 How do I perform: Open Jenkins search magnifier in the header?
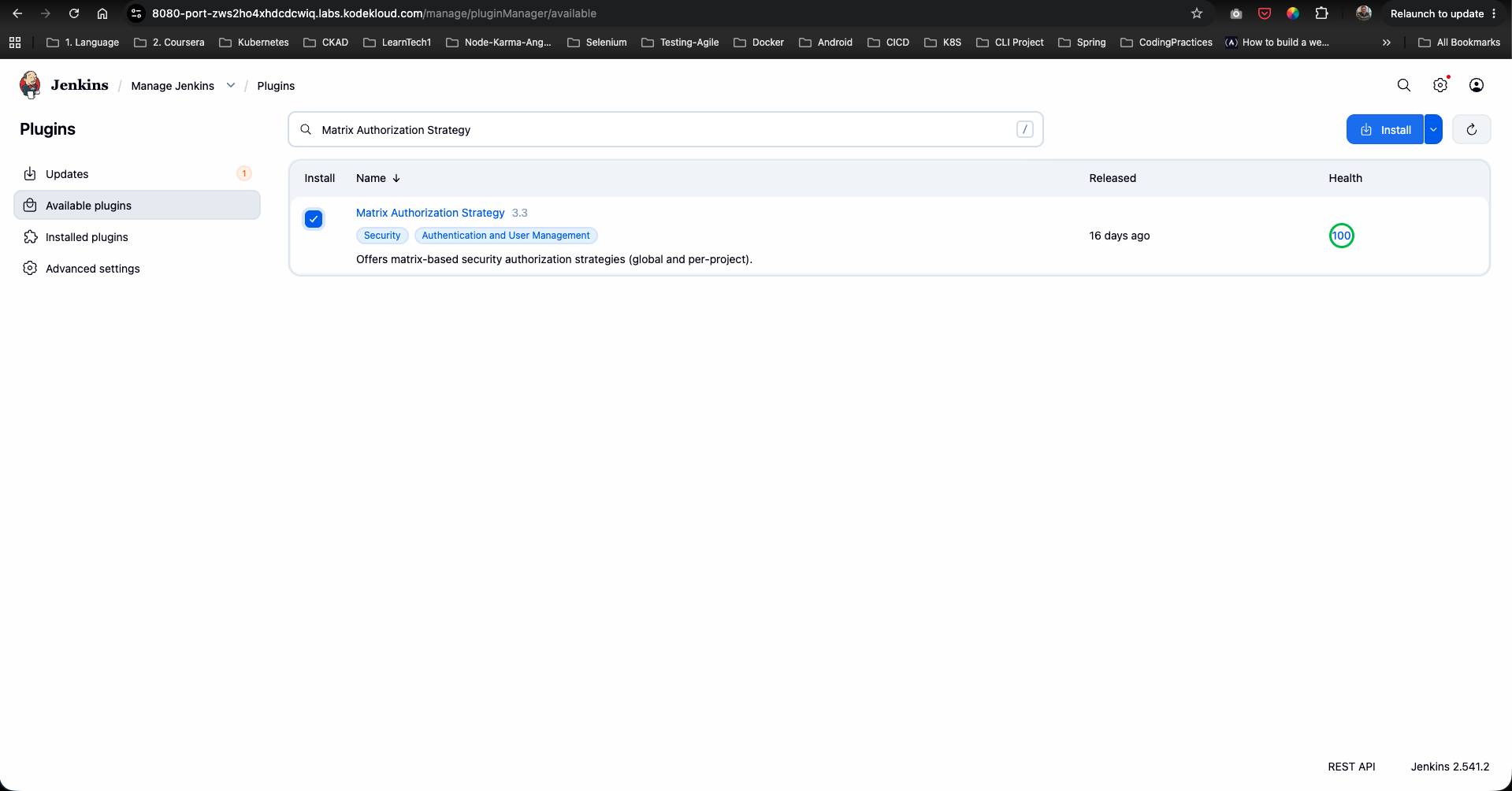(1404, 85)
